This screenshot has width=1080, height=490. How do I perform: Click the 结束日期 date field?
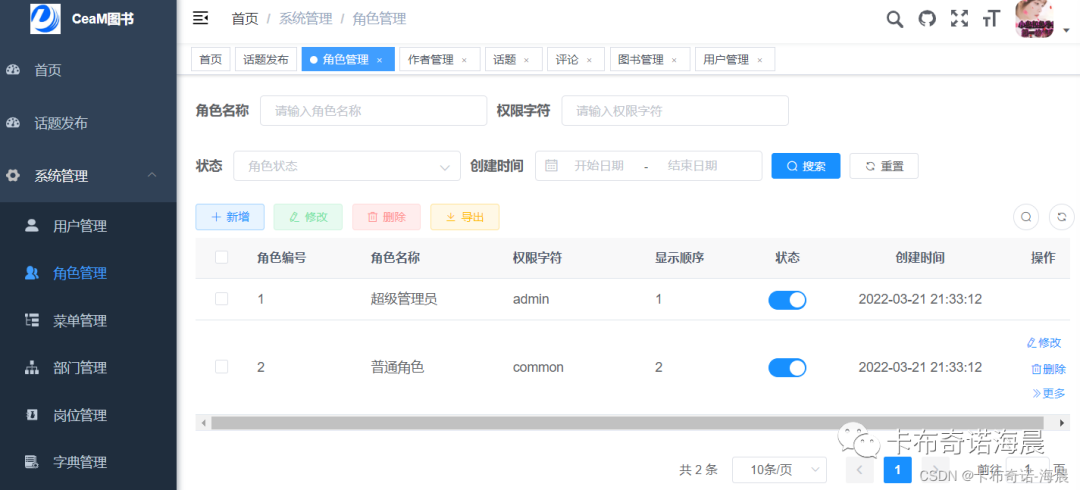pyautogui.click(x=692, y=166)
